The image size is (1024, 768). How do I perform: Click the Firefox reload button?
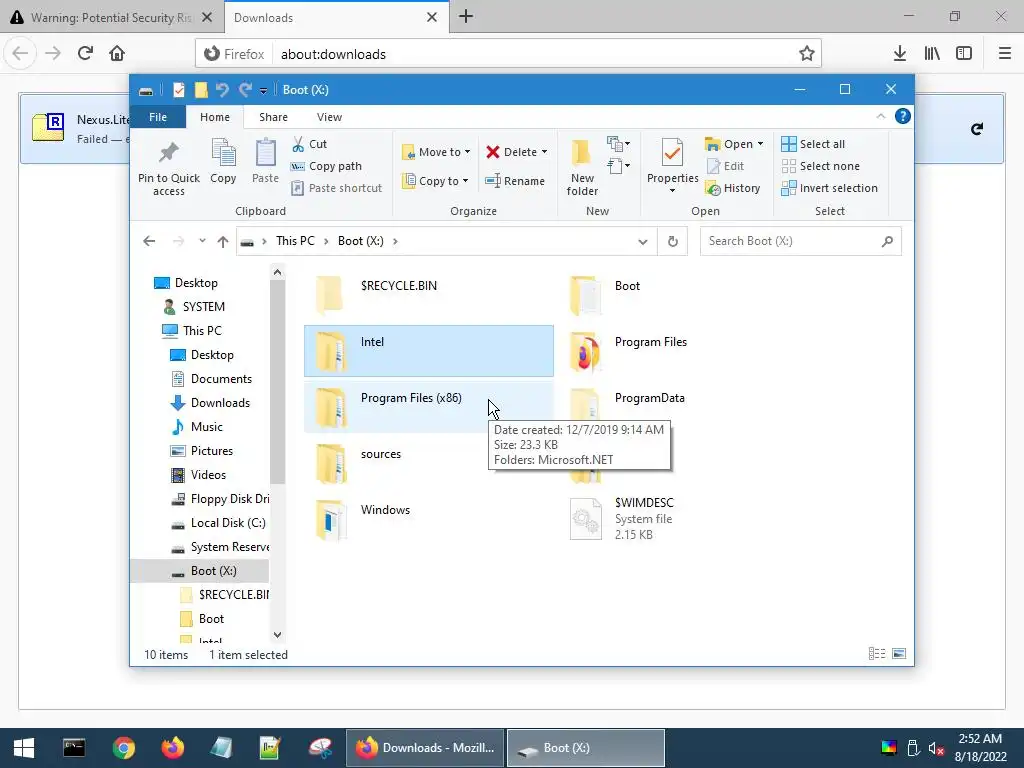86,54
